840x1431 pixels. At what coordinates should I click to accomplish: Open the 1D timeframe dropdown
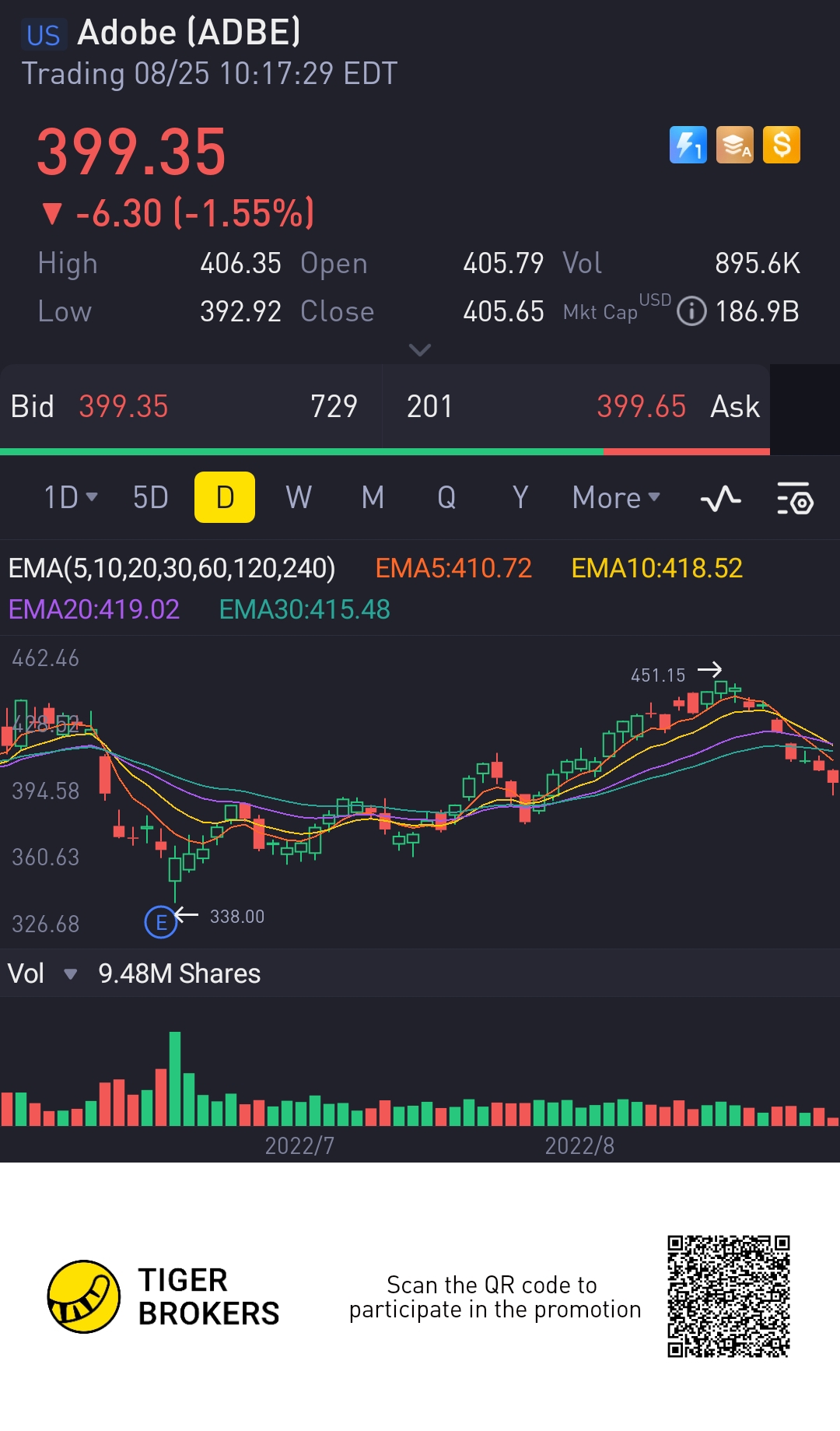tap(71, 497)
